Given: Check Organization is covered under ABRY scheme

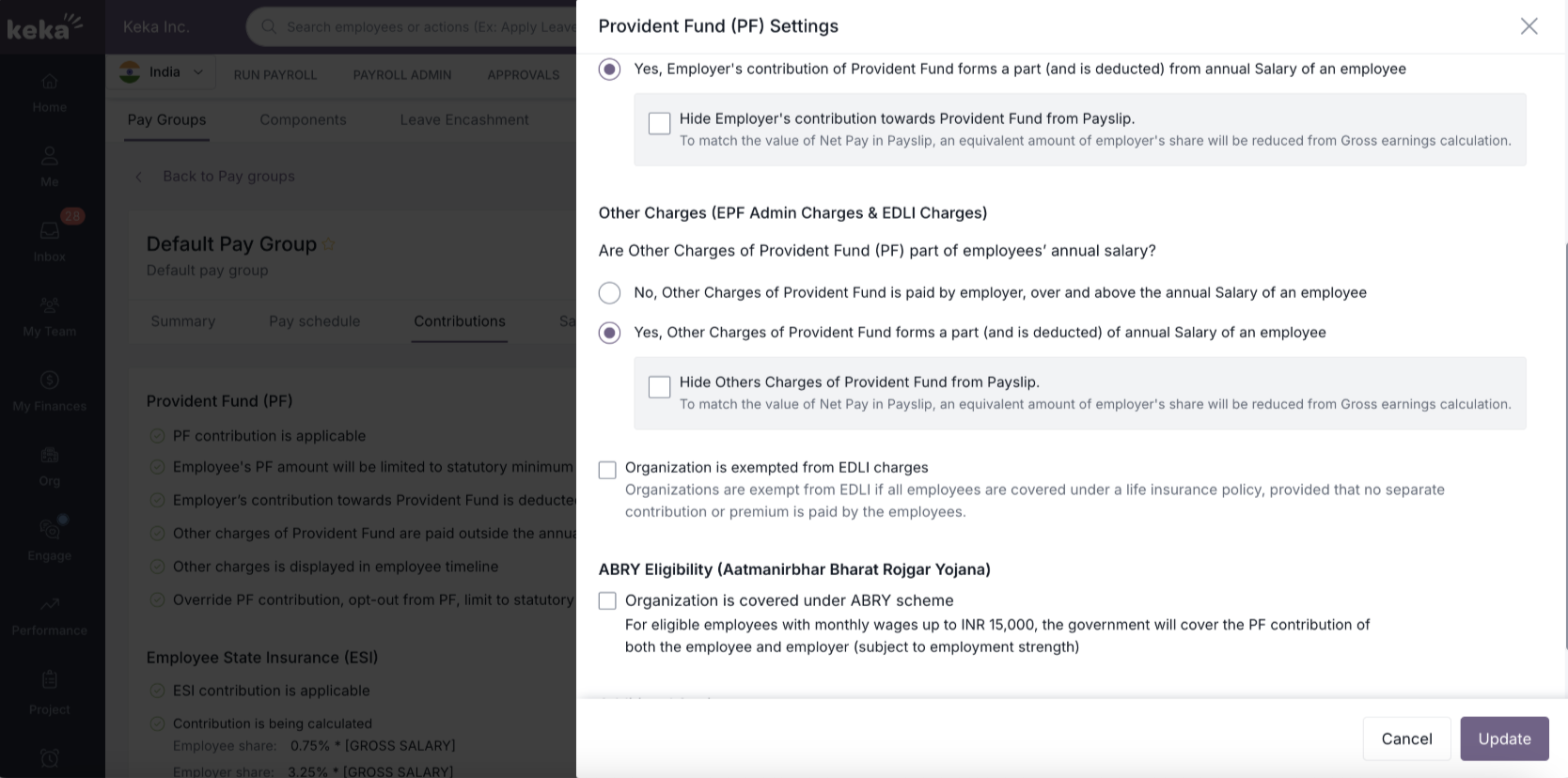Looking at the screenshot, I should pyautogui.click(x=608, y=601).
